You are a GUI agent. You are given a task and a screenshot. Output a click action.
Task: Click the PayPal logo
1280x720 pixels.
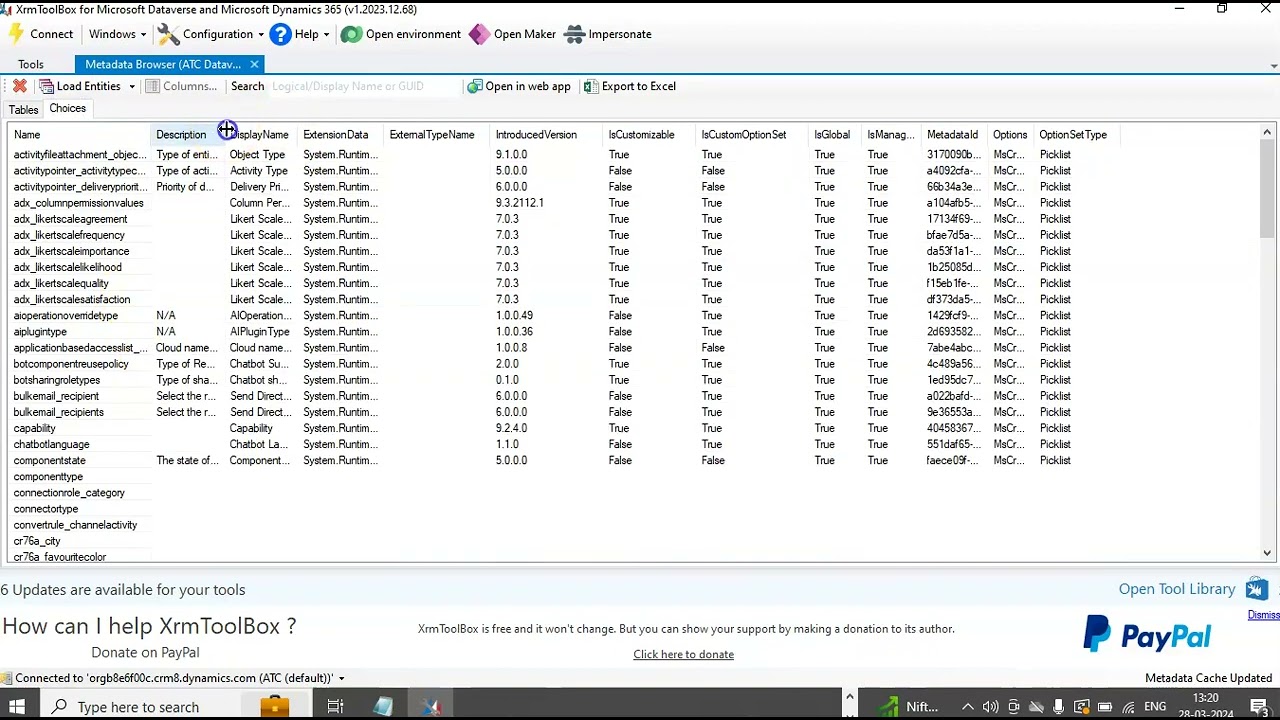pos(1147,634)
